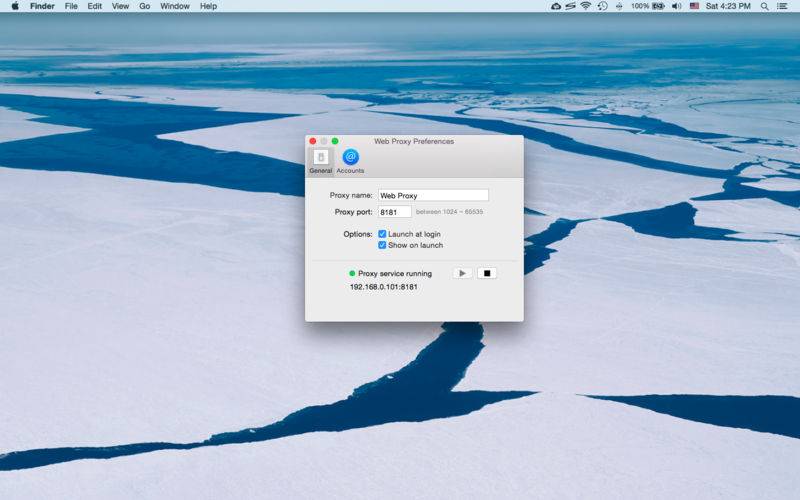Click the volume icon in menu bar
800x500 pixels.
(x=676, y=6)
